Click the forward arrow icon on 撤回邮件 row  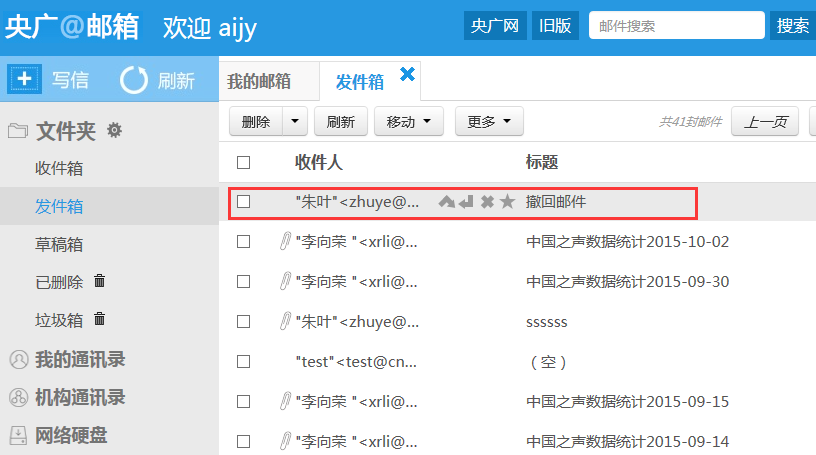447,201
